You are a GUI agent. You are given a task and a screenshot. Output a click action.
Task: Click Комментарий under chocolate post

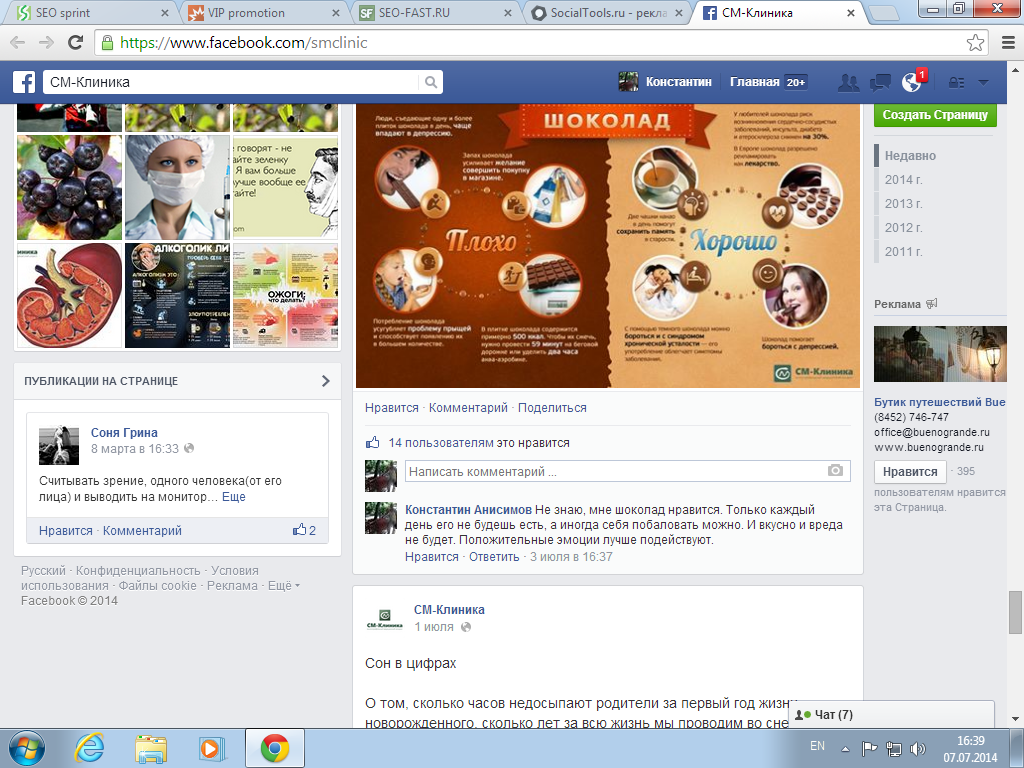[468, 408]
